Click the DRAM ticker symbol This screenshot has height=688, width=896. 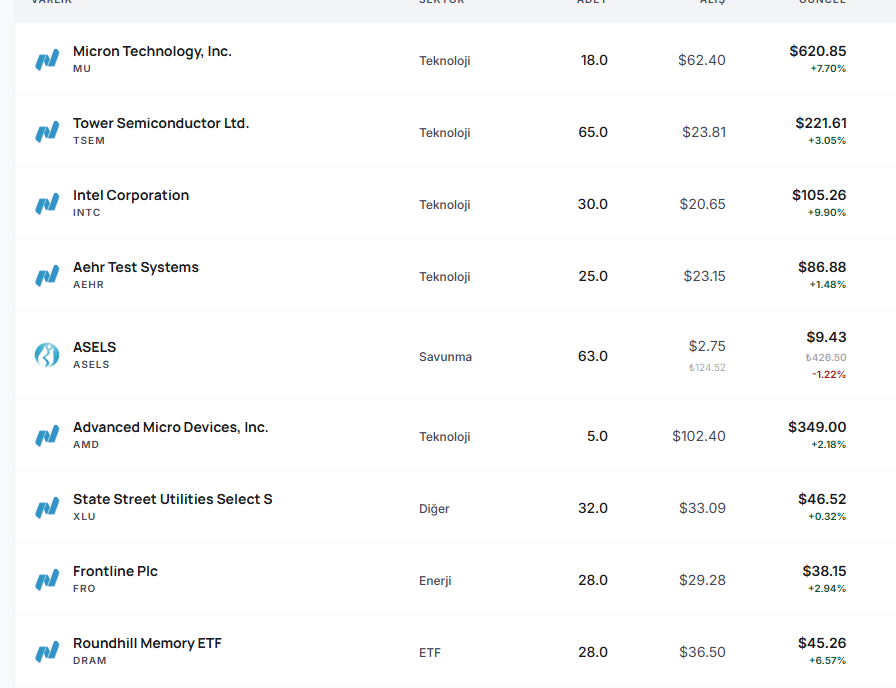[x=90, y=661]
